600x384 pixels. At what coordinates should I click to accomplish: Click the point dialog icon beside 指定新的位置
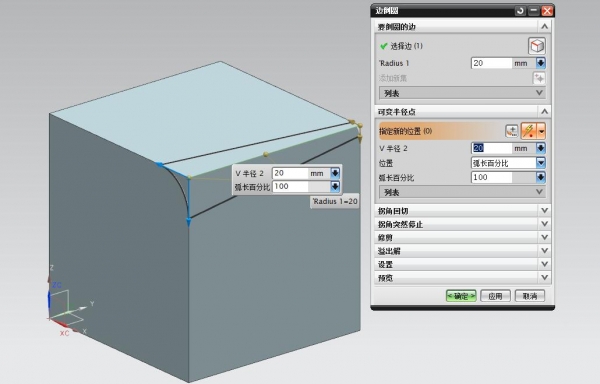(x=512, y=131)
